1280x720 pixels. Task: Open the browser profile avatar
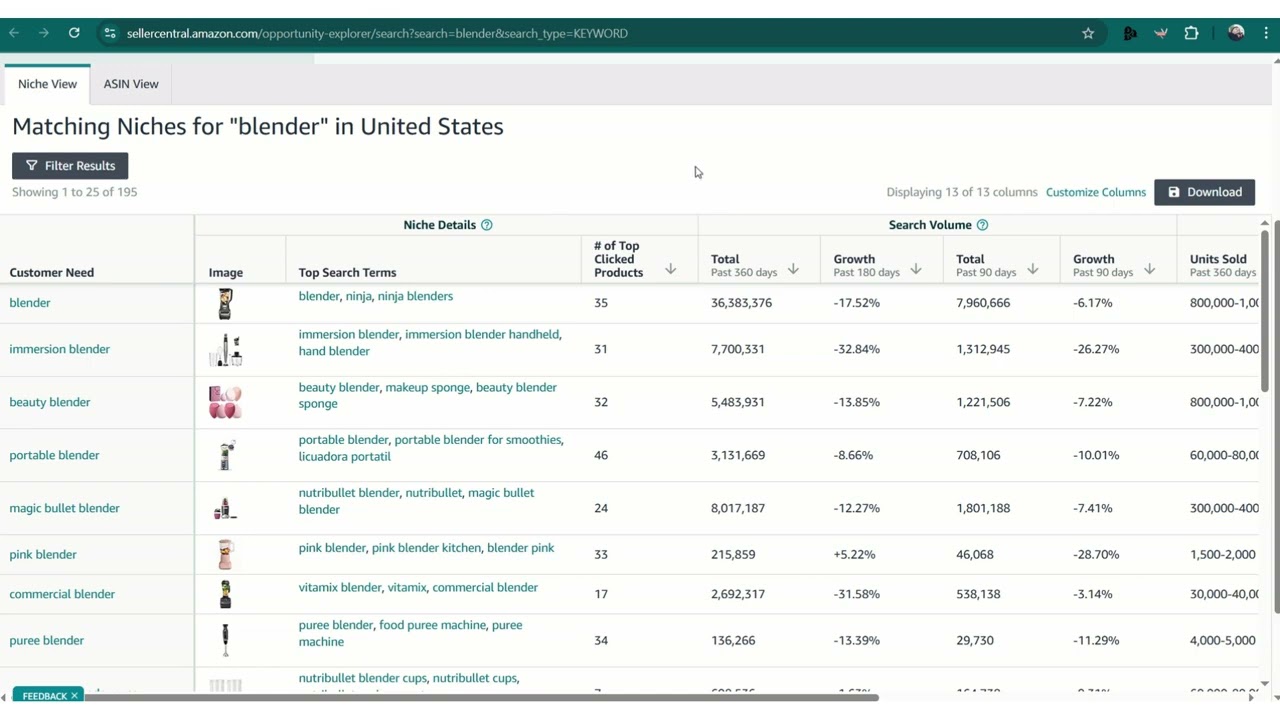click(x=1237, y=33)
